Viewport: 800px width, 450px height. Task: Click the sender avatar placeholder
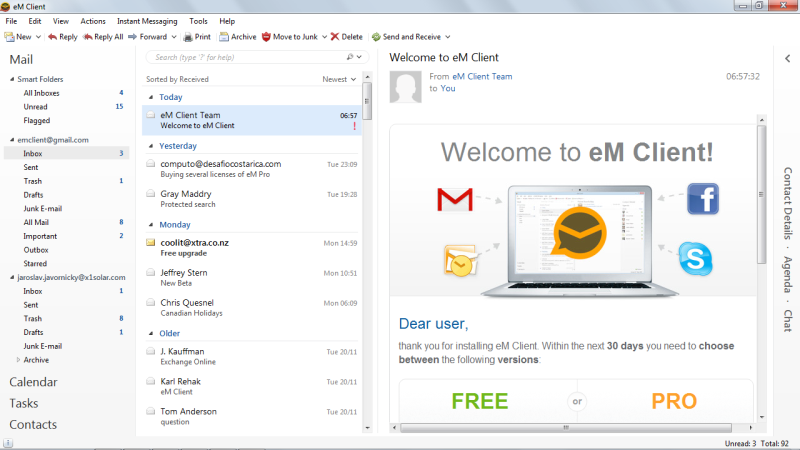coord(406,87)
